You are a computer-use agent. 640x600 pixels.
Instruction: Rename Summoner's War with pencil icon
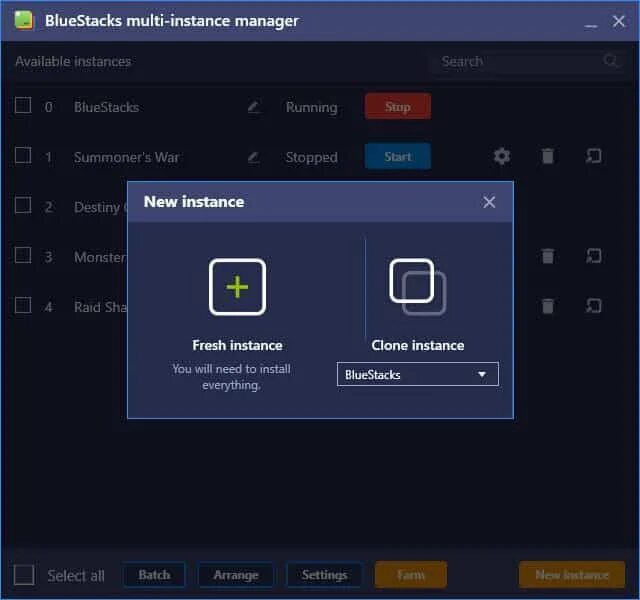click(253, 157)
